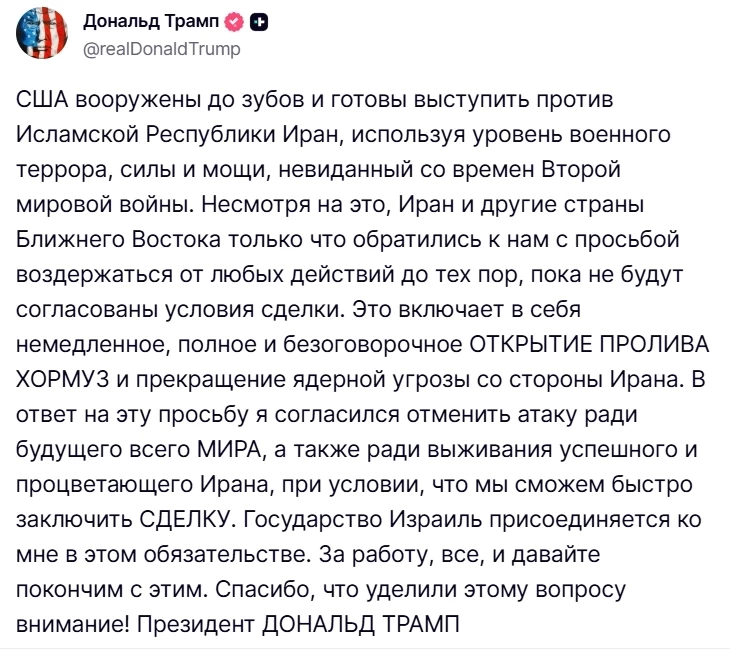This screenshot has width=730, height=651.
Task: Click the phrase Государство Израиль
Action: [362, 519]
